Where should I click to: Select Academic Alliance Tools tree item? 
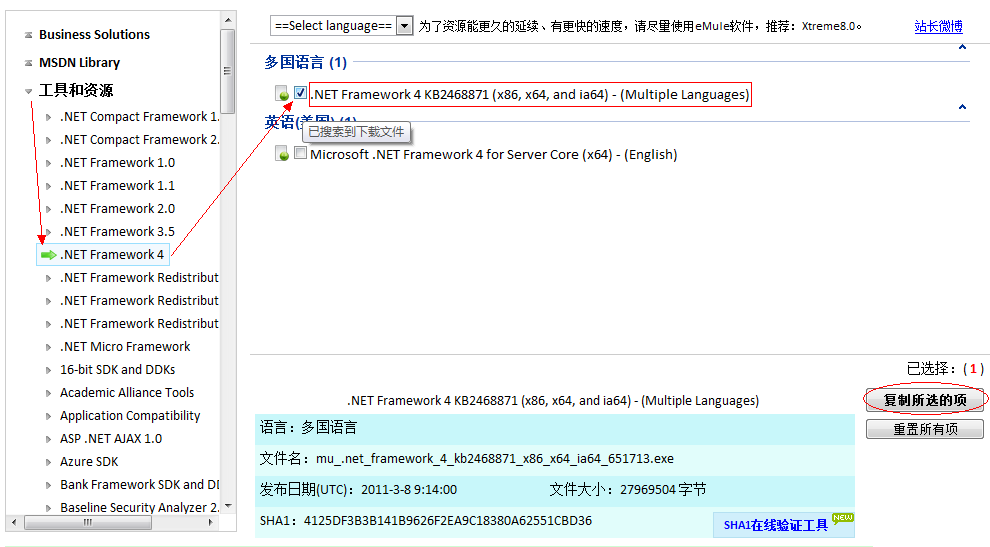click(127, 392)
